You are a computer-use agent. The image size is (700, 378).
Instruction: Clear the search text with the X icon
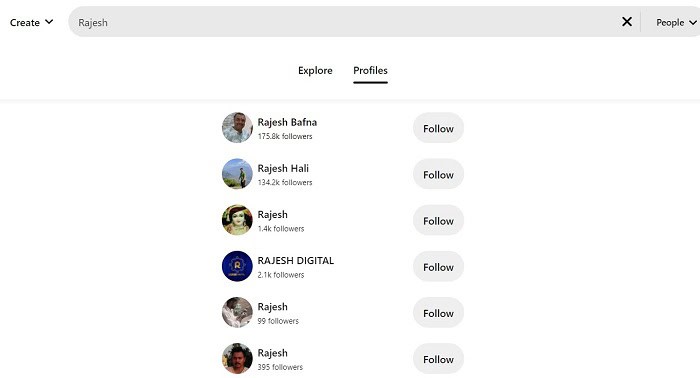(x=627, y=21)
